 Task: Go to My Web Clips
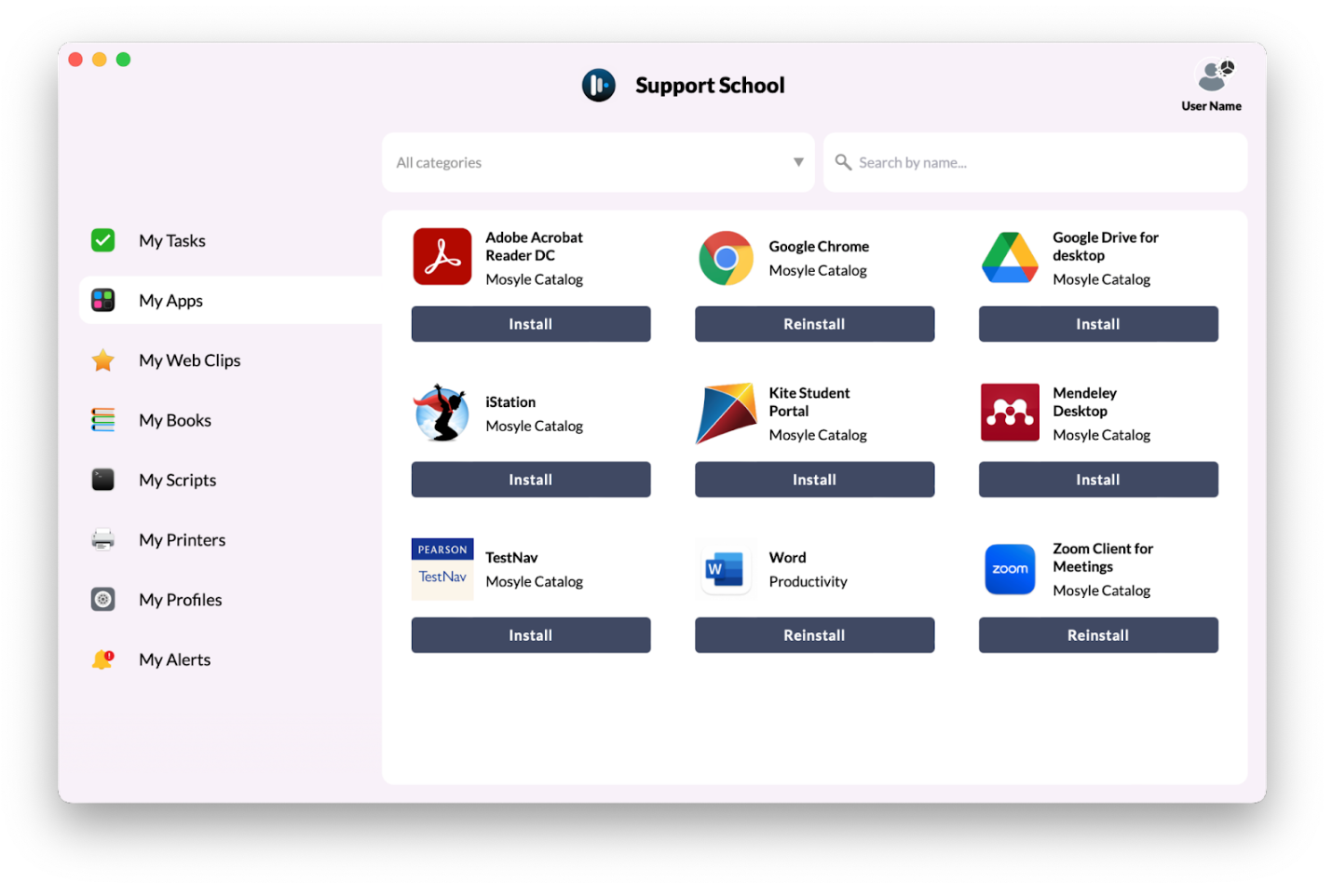pos(189,360)
